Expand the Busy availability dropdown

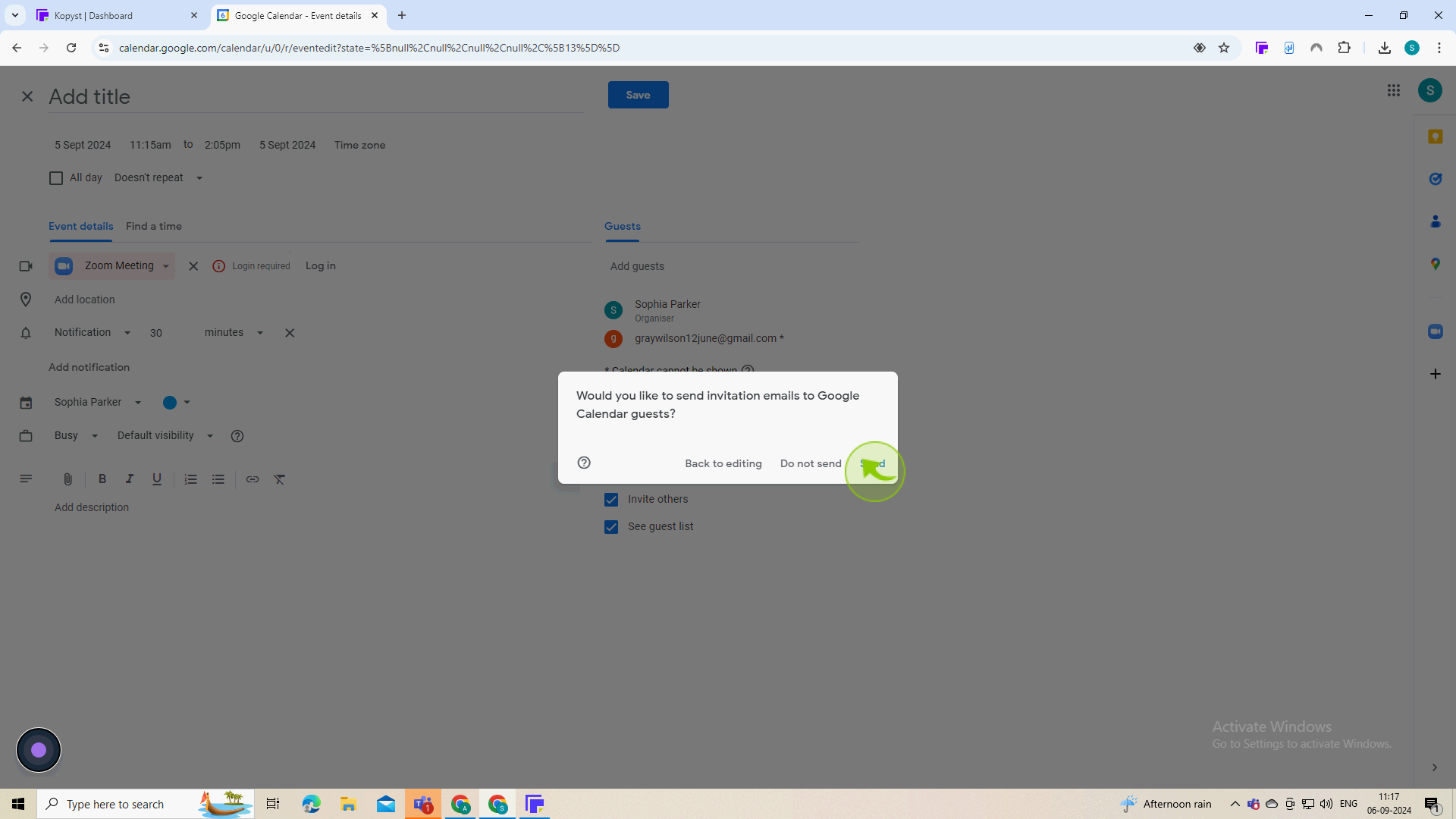click(76, 435)
